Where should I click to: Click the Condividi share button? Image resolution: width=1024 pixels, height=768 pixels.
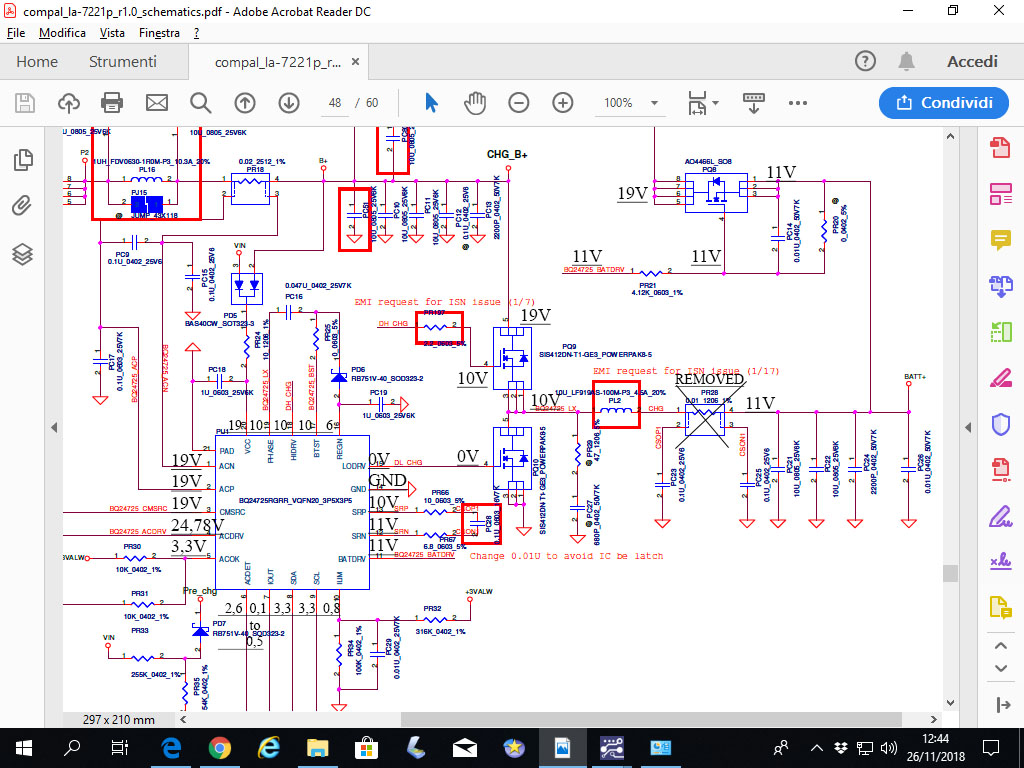[x=943, y=103]
